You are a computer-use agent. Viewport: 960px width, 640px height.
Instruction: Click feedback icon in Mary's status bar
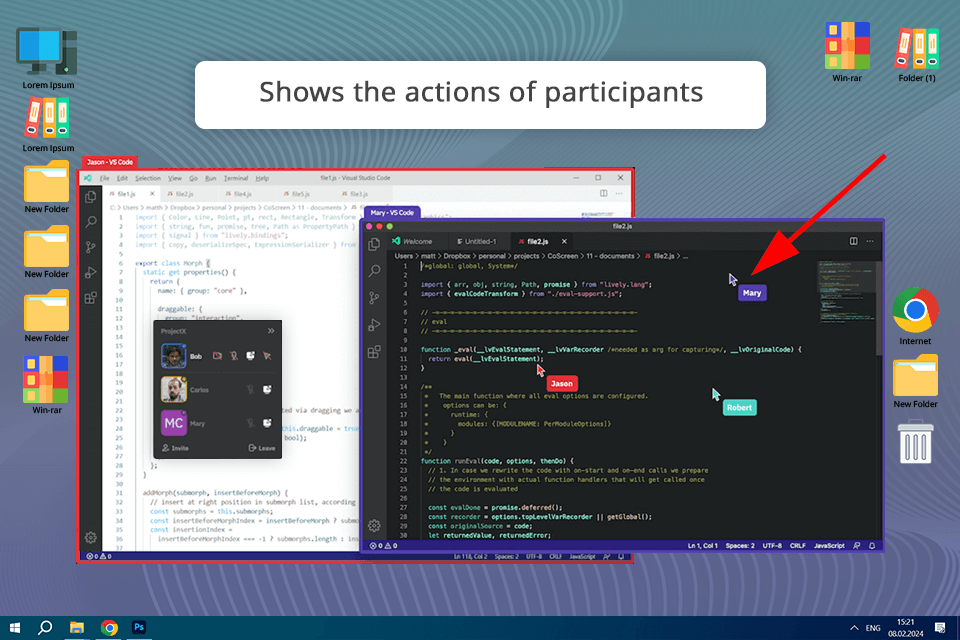pyautogui.click(x=857, y=546)
